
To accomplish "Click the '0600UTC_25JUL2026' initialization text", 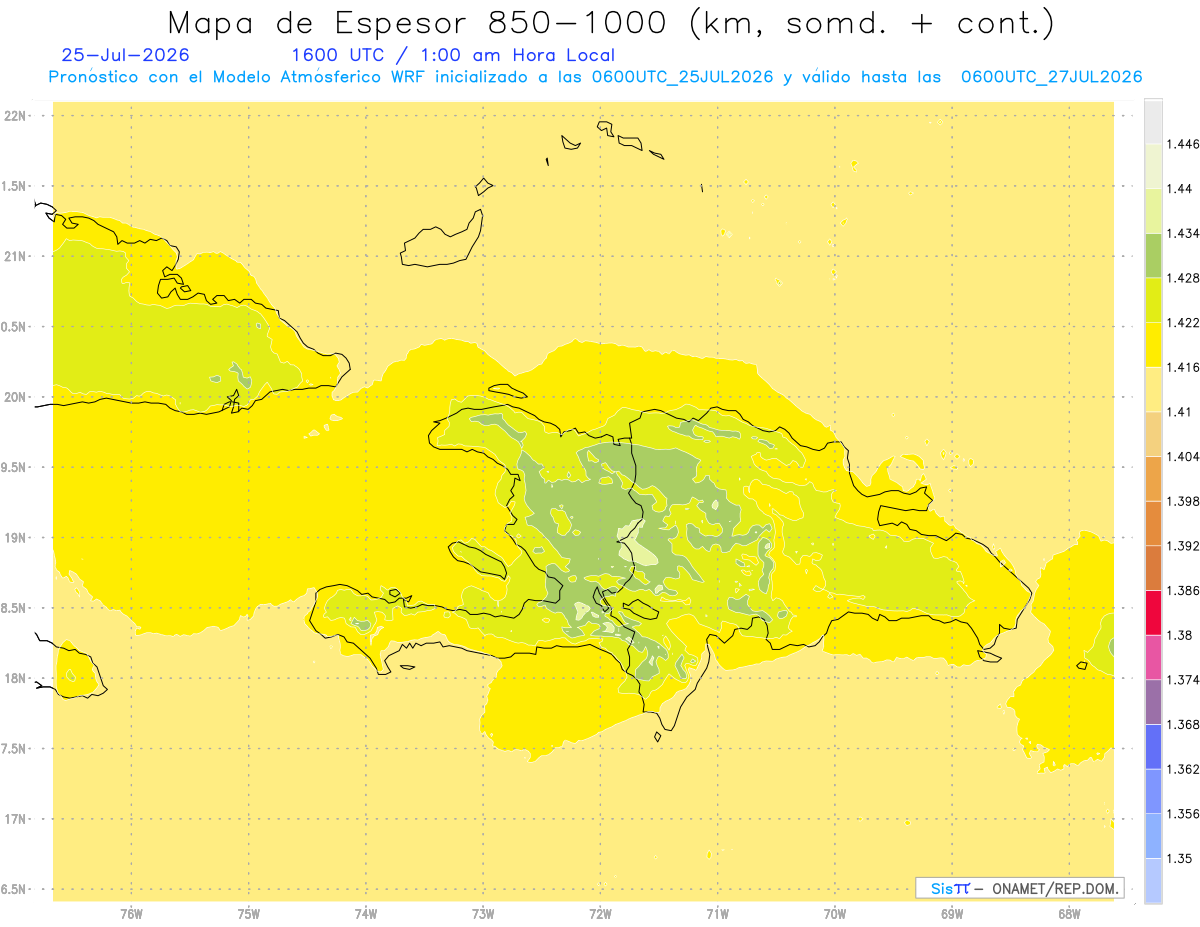I will [683, 77].
